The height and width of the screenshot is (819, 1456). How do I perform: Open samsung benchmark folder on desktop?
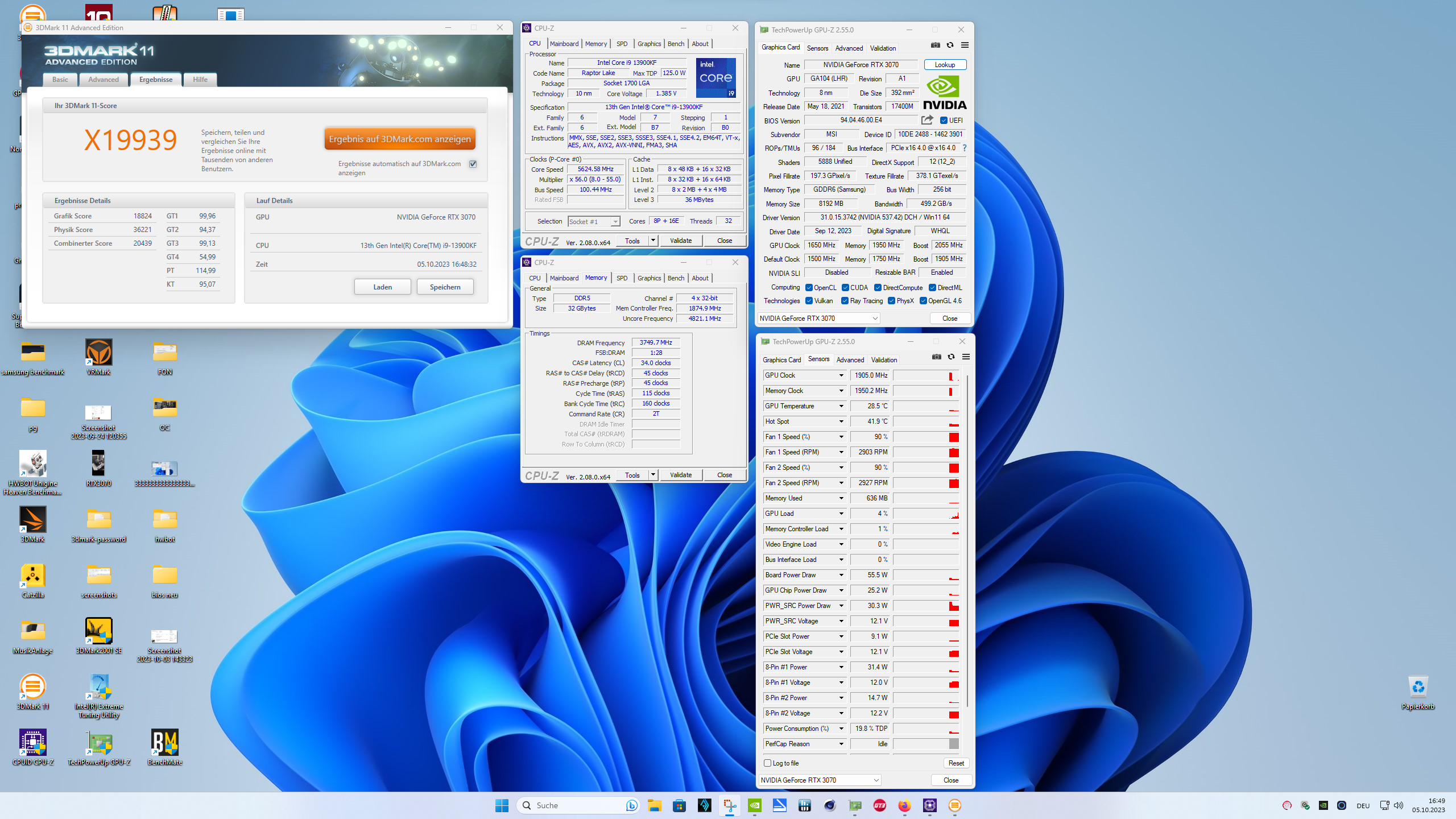point(33,357)
